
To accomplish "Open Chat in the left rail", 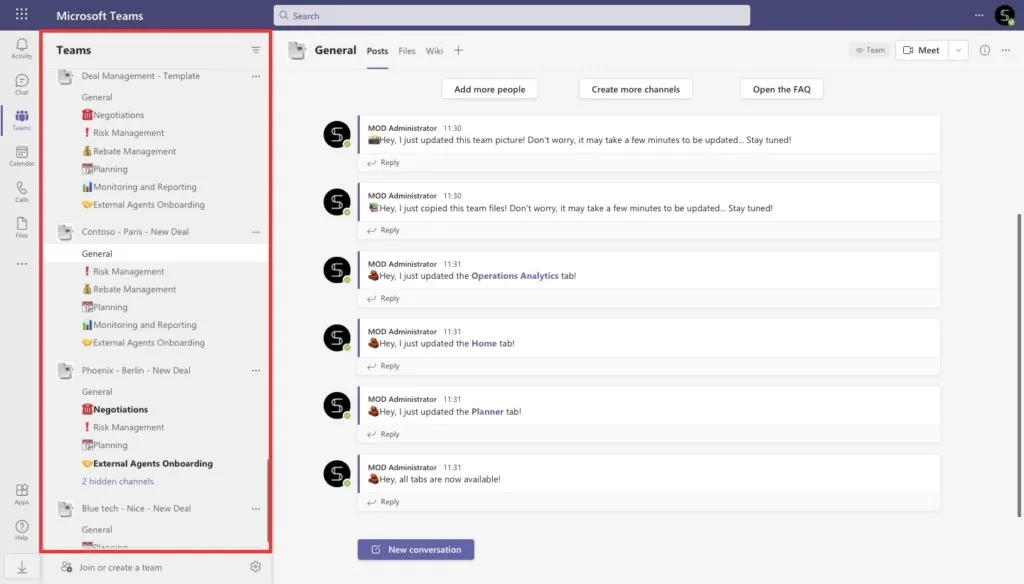I will (22, 84).
